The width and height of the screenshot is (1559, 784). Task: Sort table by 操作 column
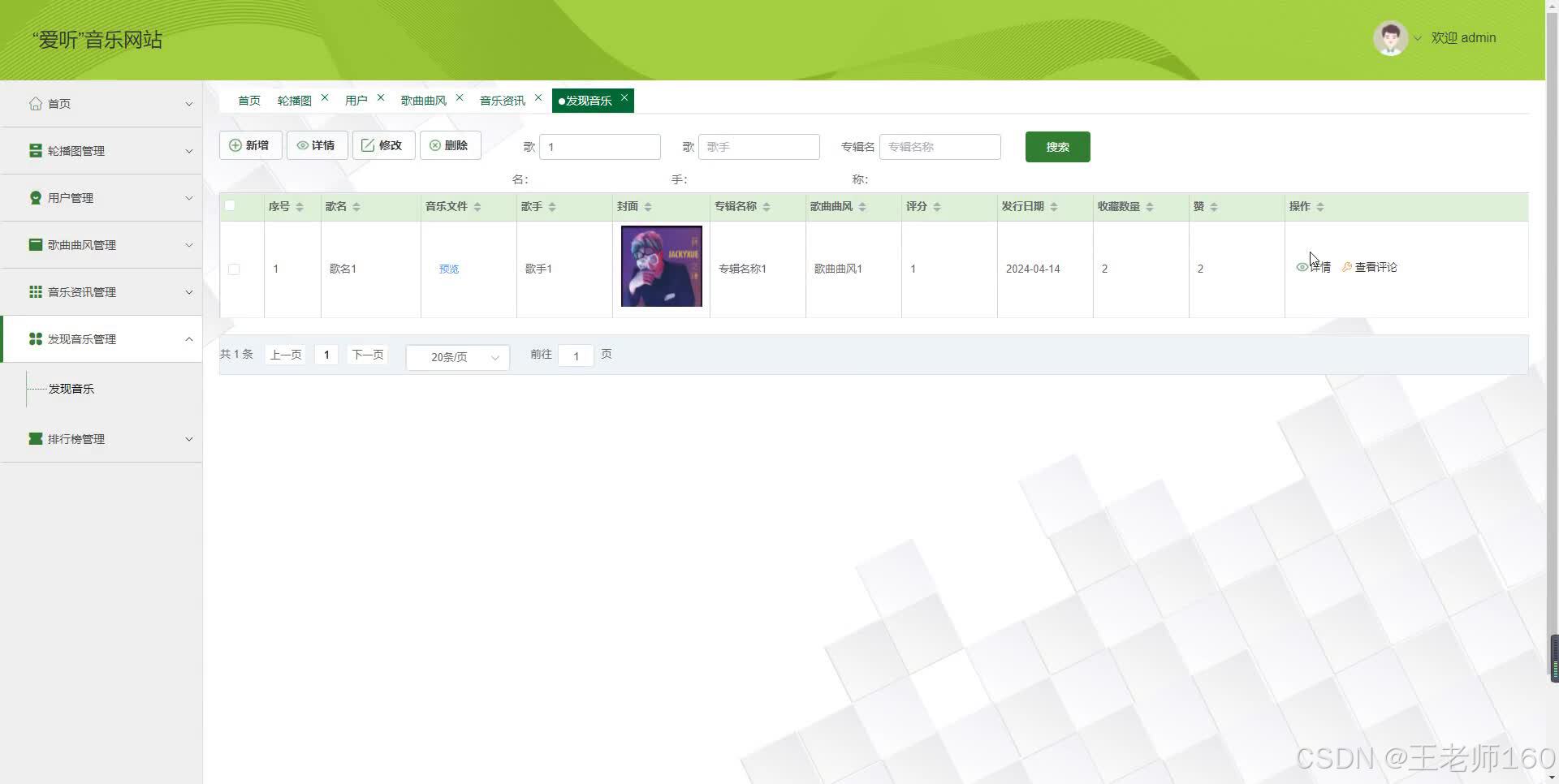1320,207
